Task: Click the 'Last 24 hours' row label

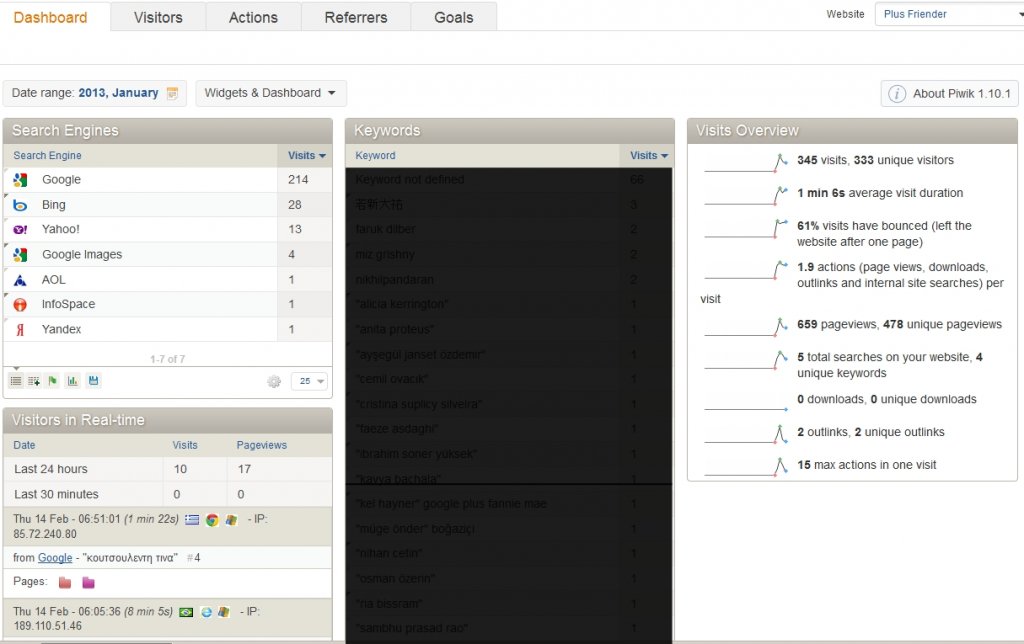Action: pos(51,469)
